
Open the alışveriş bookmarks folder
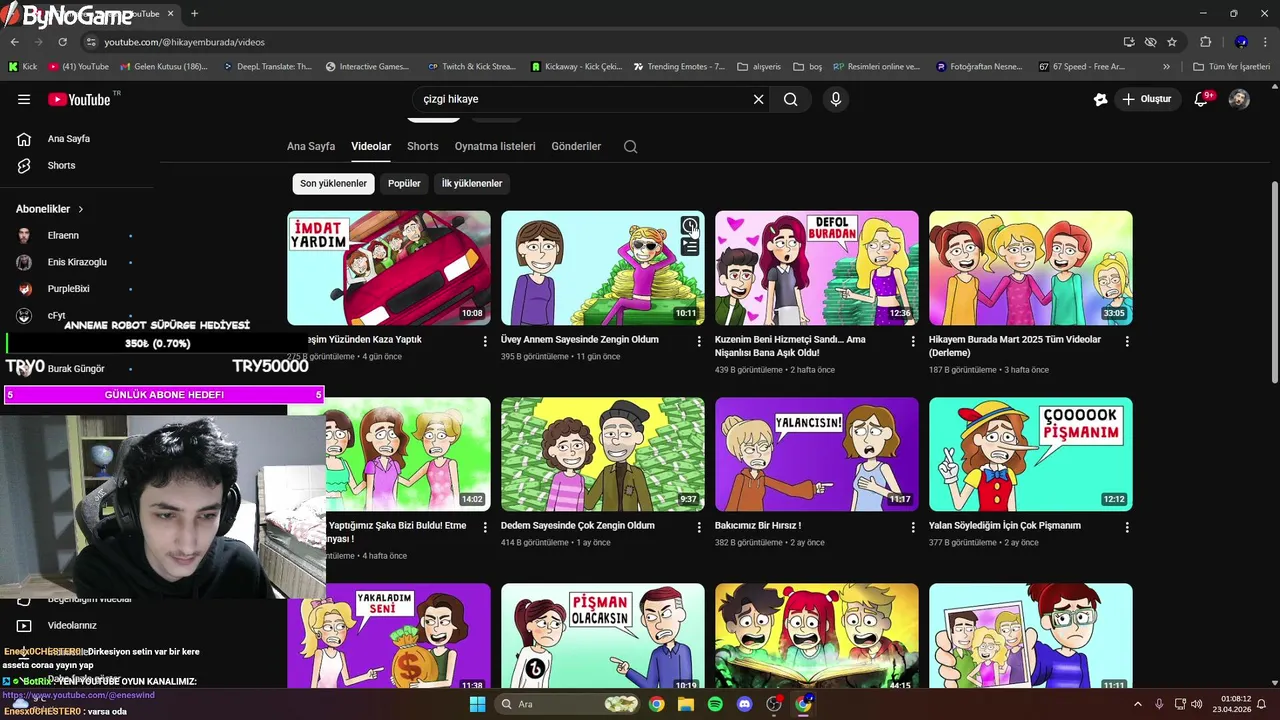click(x=759, y=67)
